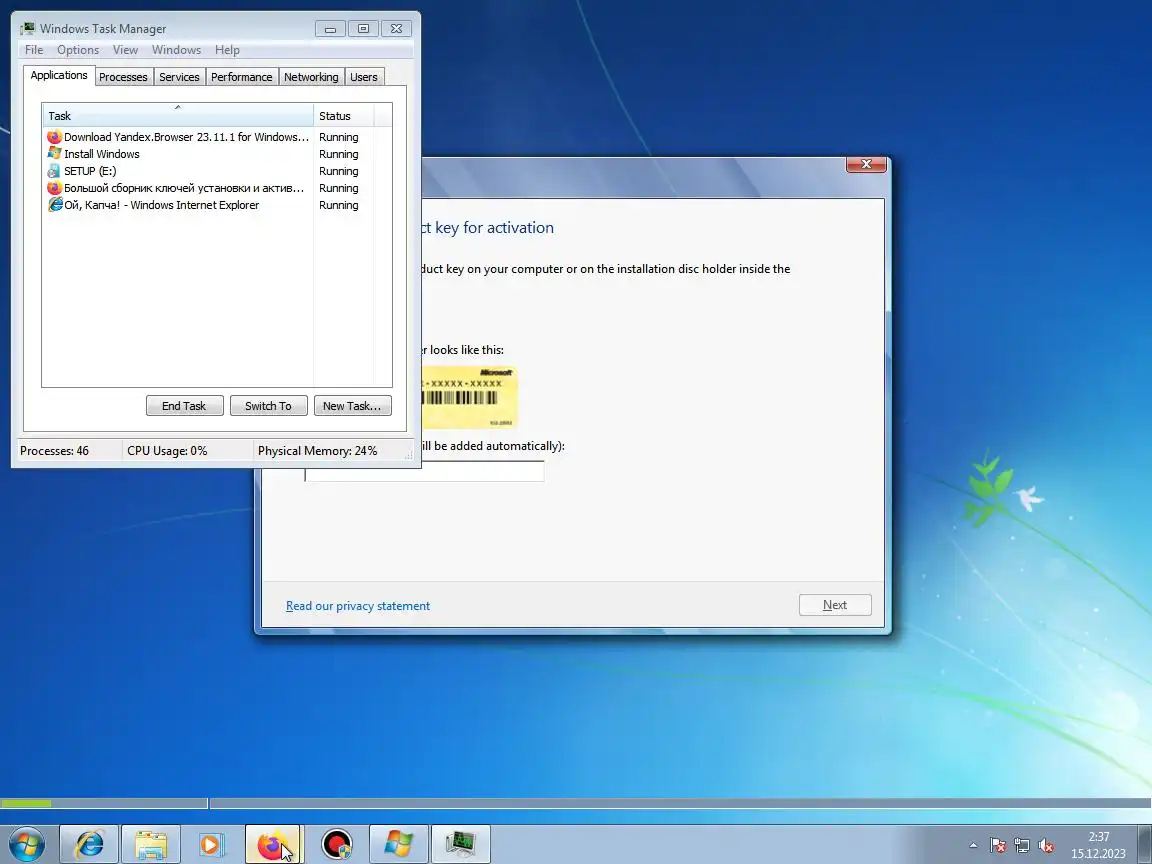1152x864 pixels.
Task: Show hidden tray icons arrow
Action: [973, 845]
